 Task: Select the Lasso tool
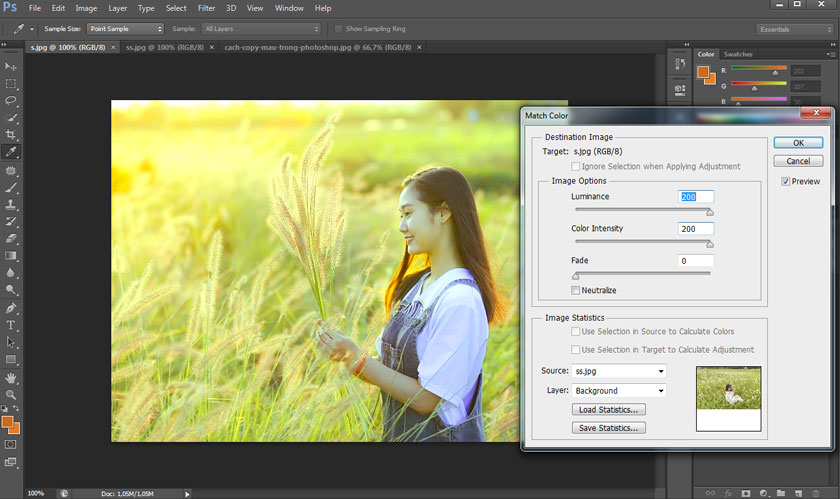tap(11, 100)
